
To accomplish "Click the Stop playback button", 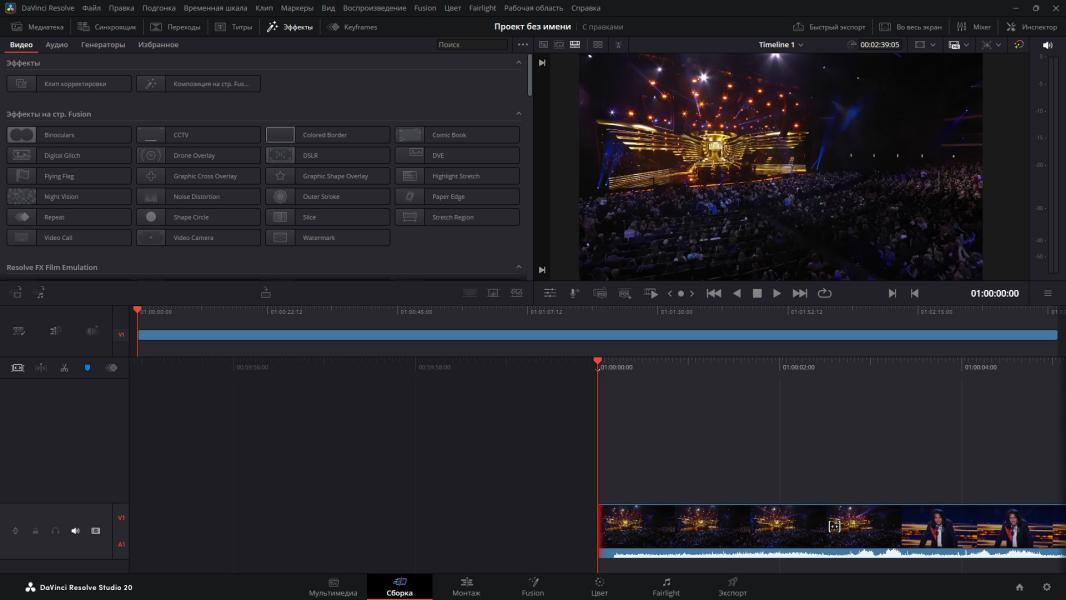I will [x=757, y=293].
